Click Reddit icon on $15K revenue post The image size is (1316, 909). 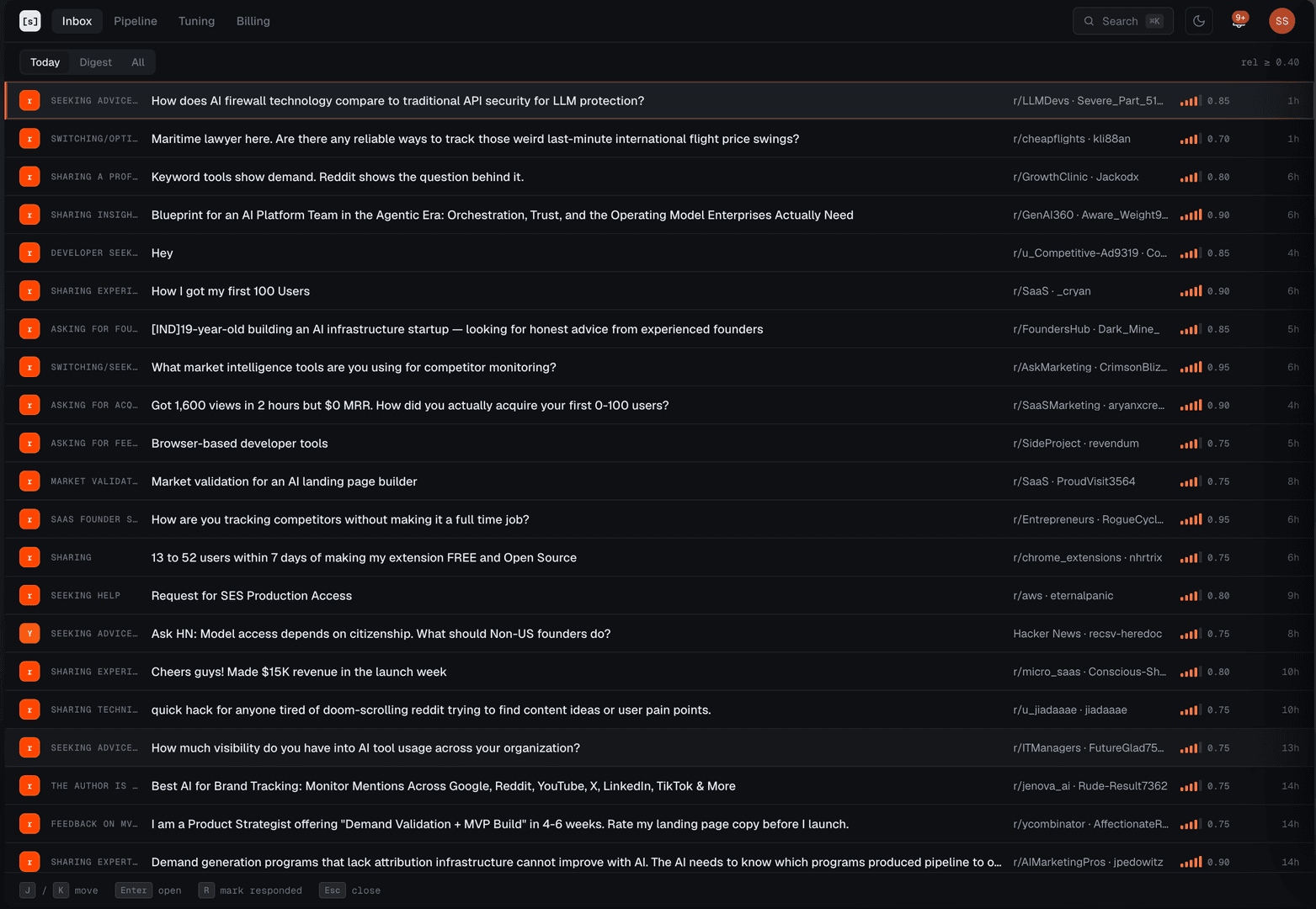[x=29, y=672]
